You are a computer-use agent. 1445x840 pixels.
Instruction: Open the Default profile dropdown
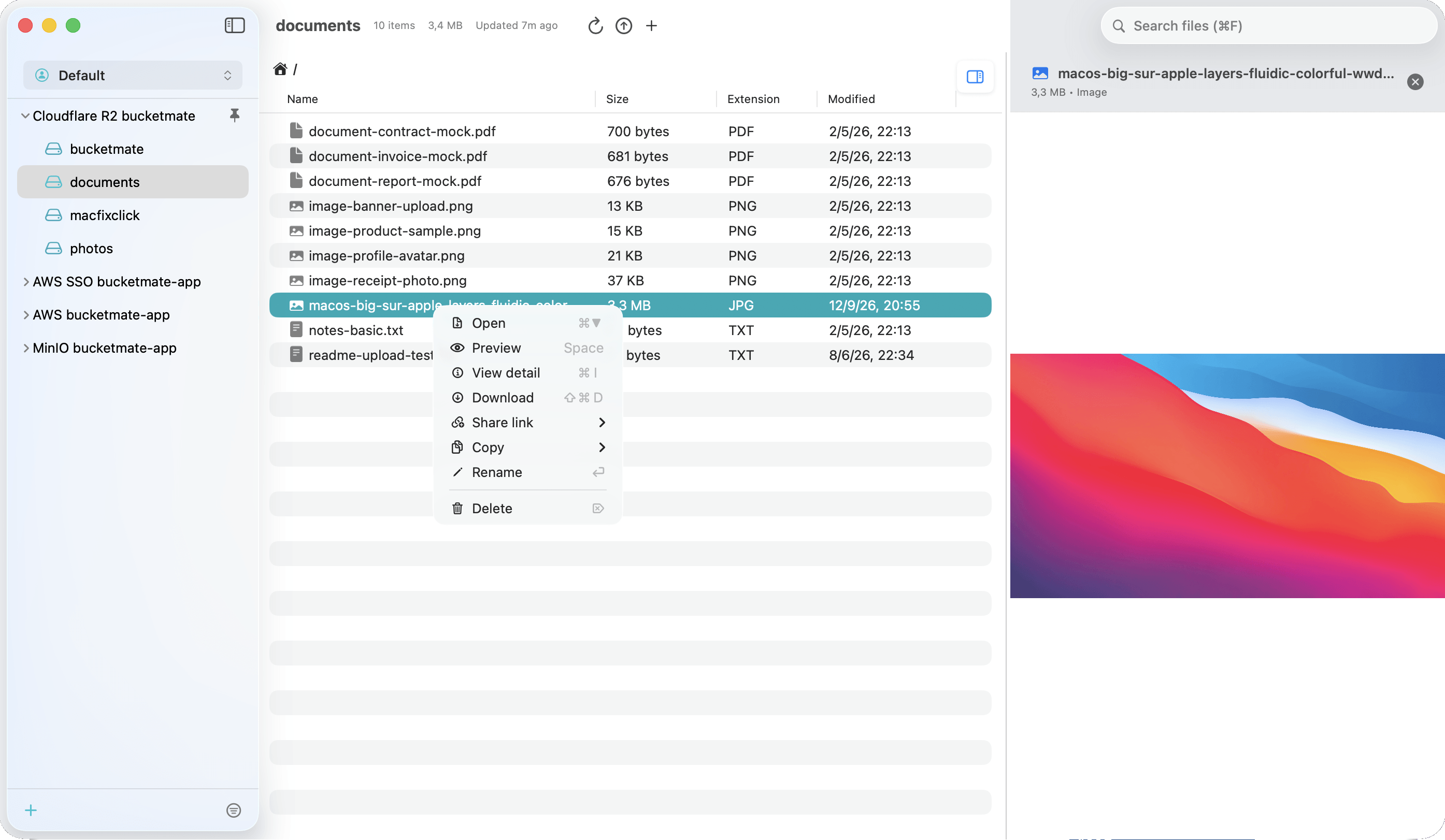point(133,75)
